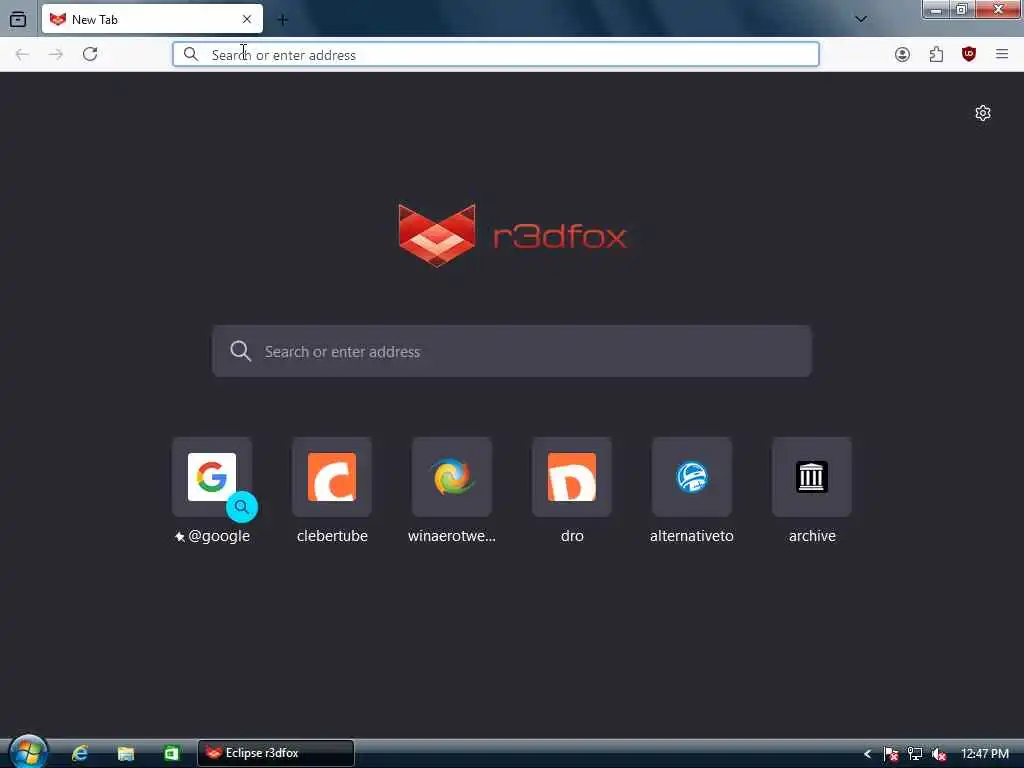Viewport: 1024px width, 768px height.
Task: Open the clebertube shortcut tile
Action: coord(332,477)
